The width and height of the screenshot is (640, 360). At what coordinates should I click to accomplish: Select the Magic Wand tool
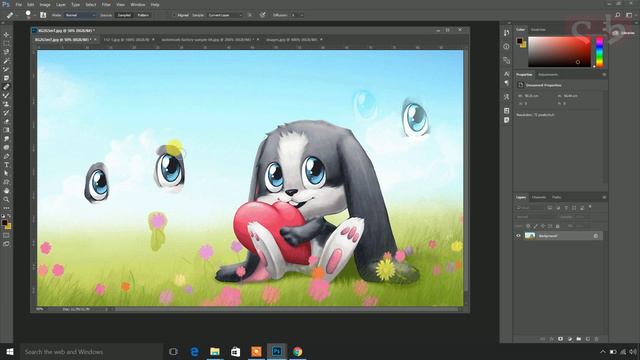[x=6, y=60]
